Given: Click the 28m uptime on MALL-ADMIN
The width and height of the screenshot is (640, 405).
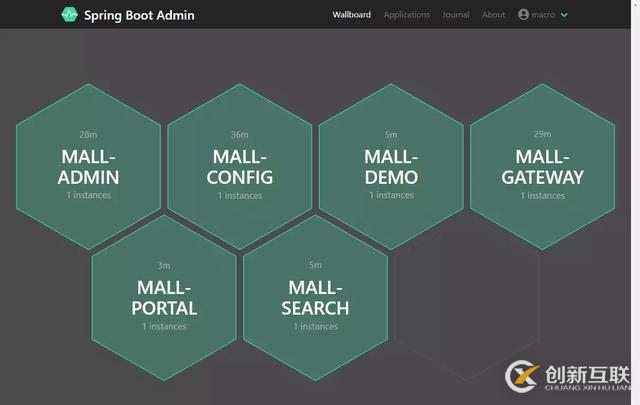Looking at the screenshot, I should tap(88, 134).
